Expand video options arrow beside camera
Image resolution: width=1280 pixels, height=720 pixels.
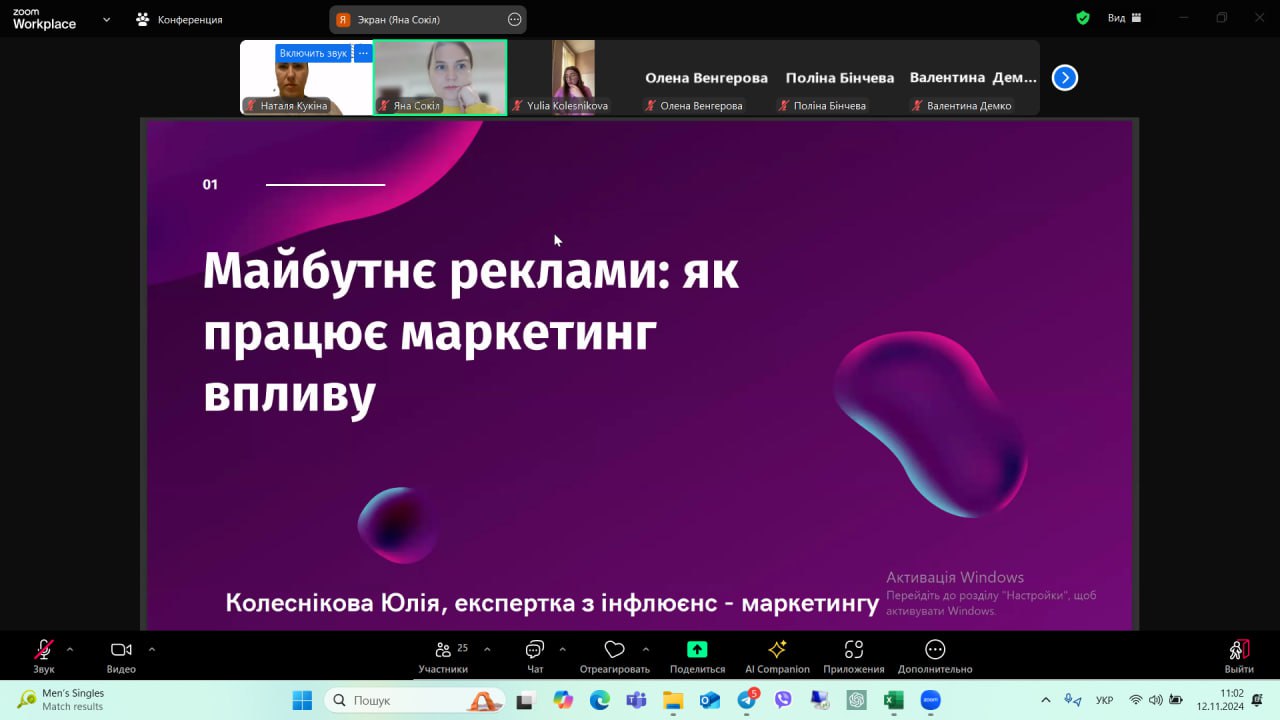152,649
